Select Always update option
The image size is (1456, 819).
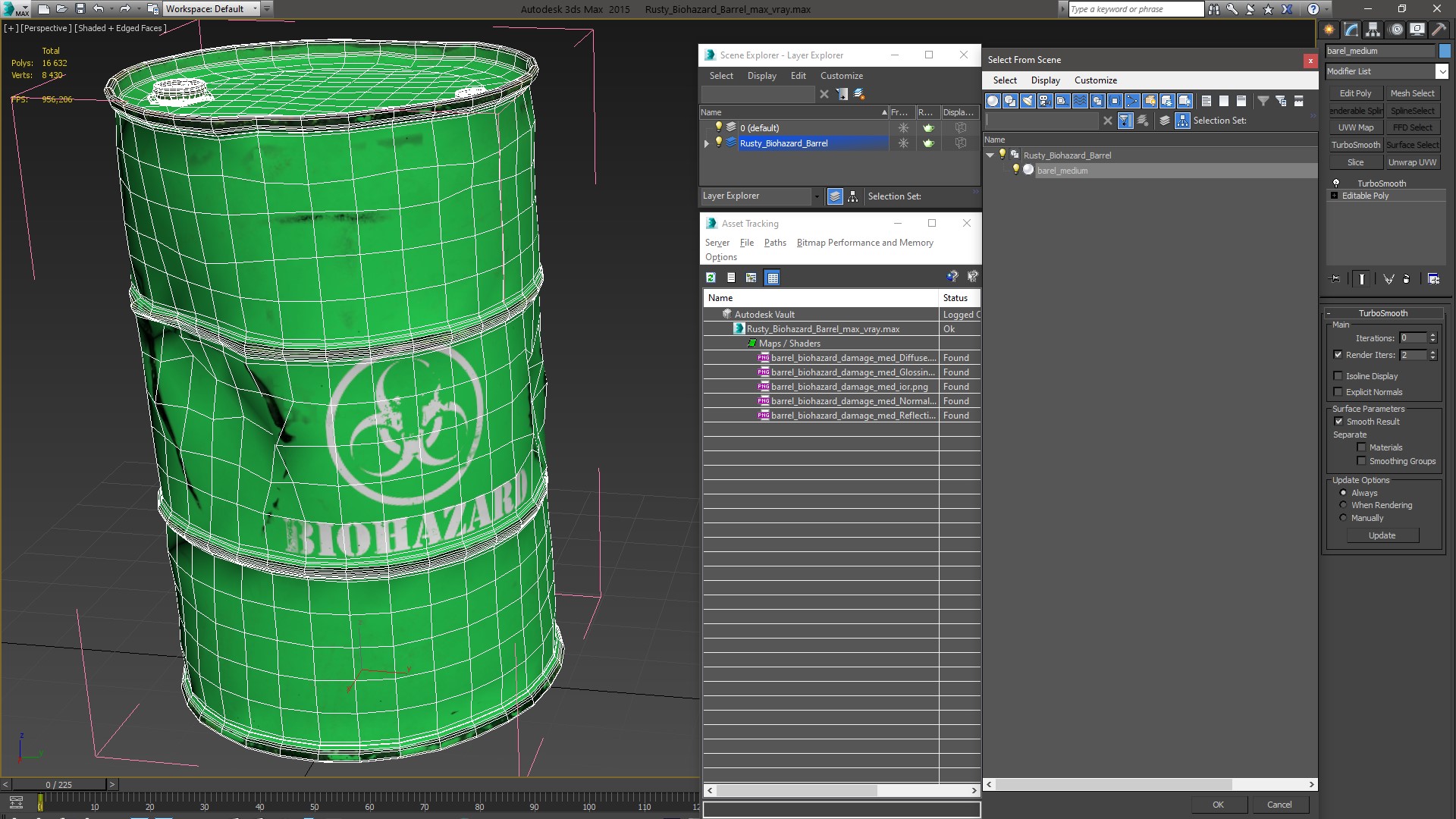[x=1343, y=493]
